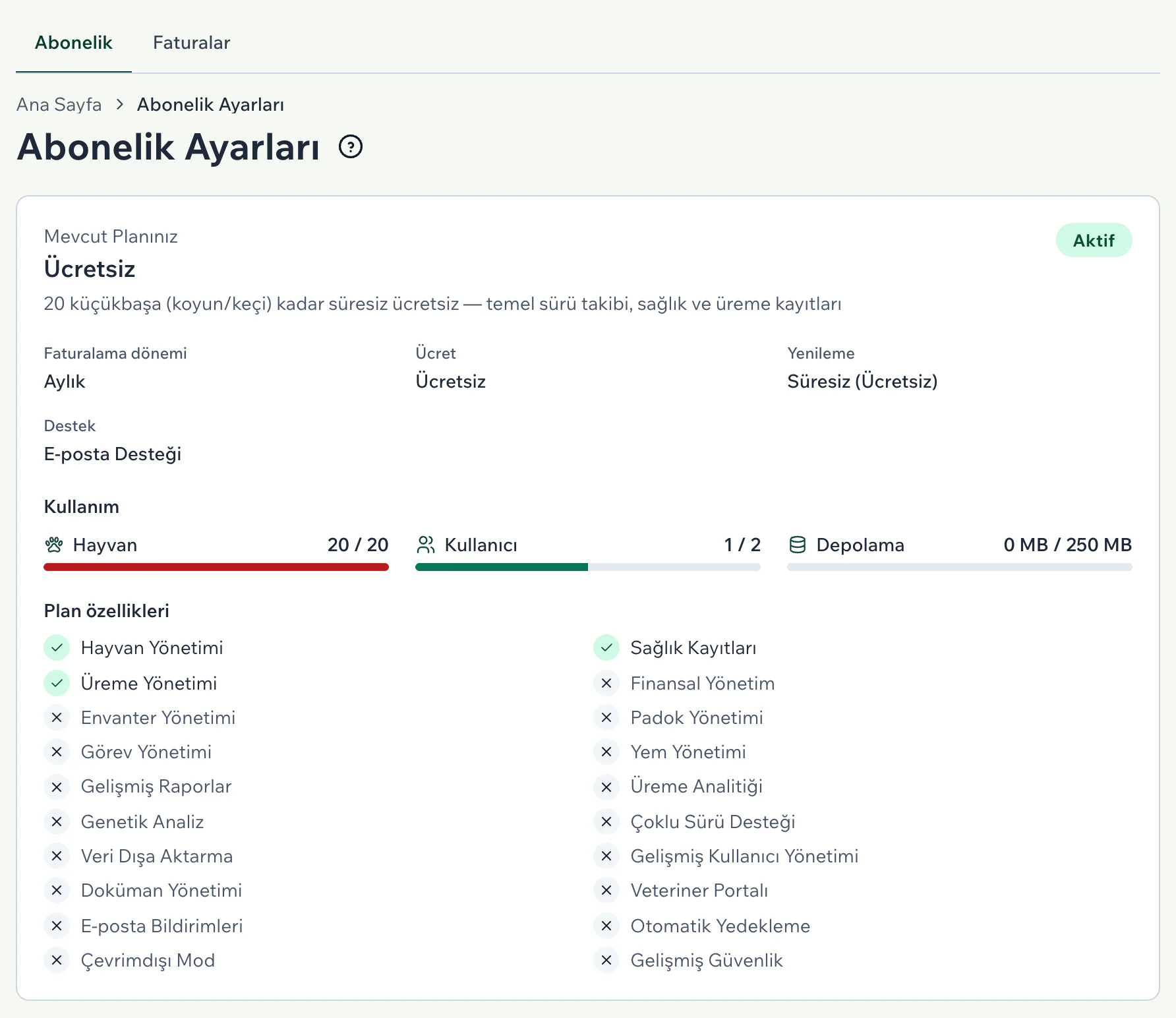The image size is (1176, 1018).
Task: Click the Aktif status badge
Action: pos(1094,240)
